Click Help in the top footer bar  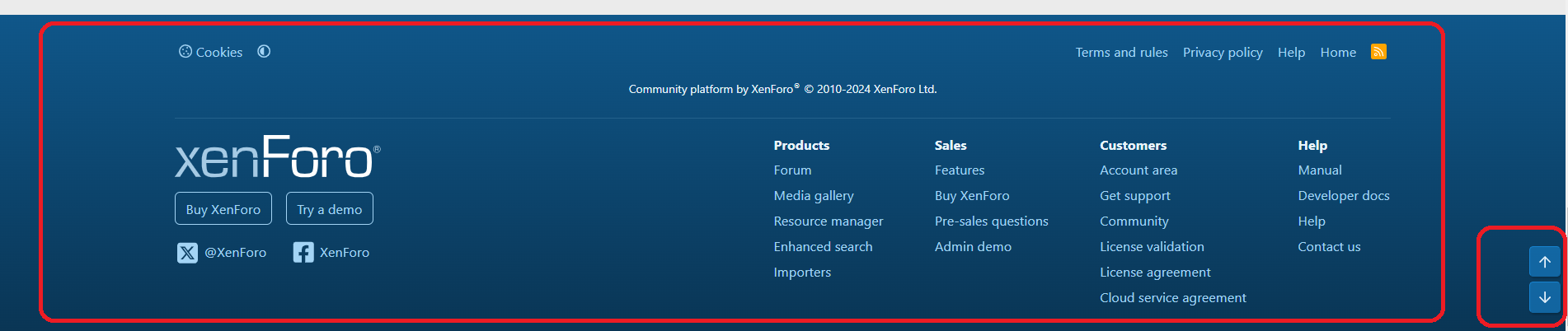1291,52
